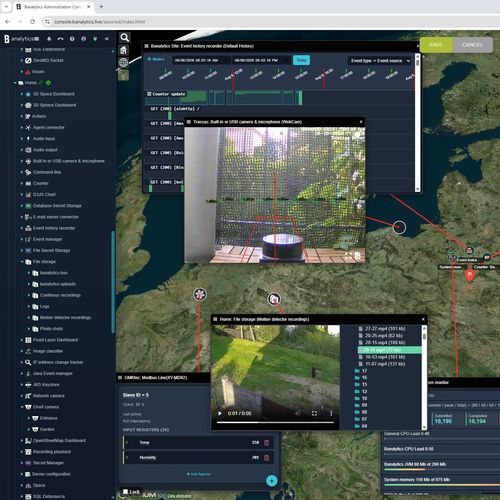Click the start date-time input field
The width and height of the screenshot is (500, 500).
[x=201, y=60]
